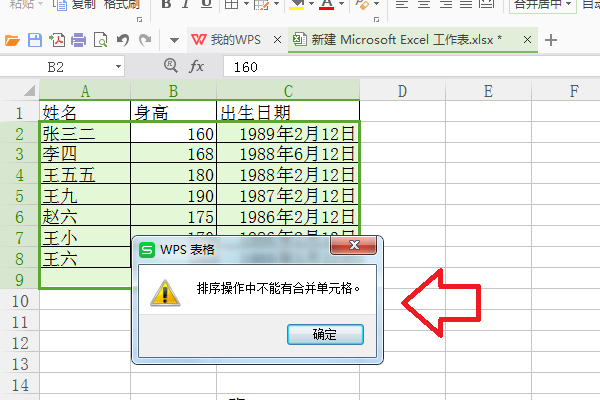The height and width of the screenshot is (400, 600).
Task: Select row 10 header
Action: pos(20,301)
